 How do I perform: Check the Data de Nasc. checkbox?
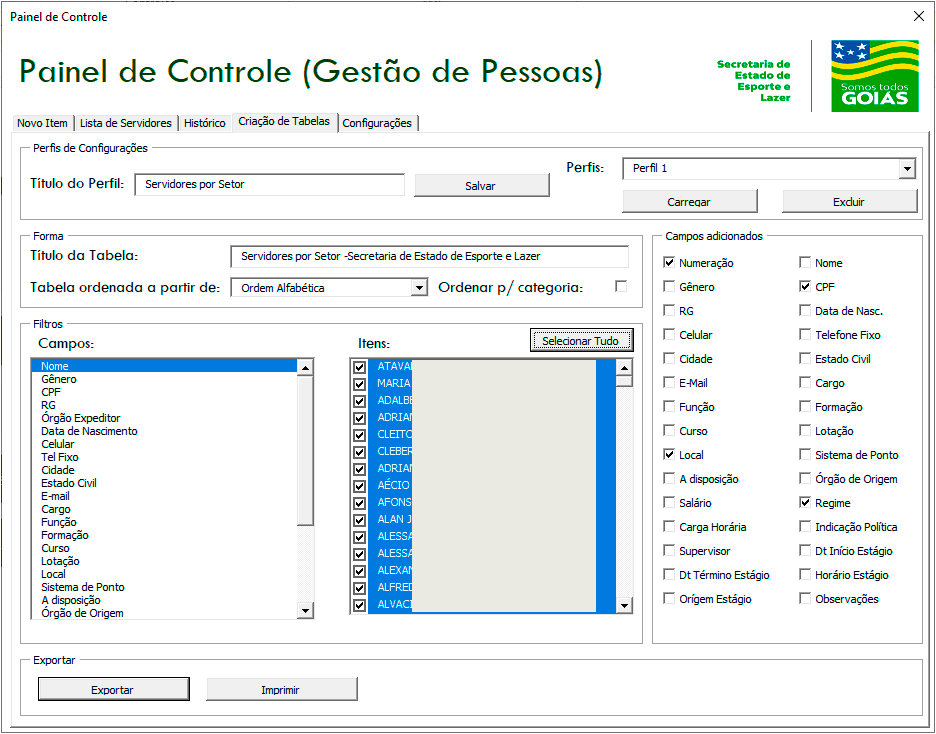point(805,310)
